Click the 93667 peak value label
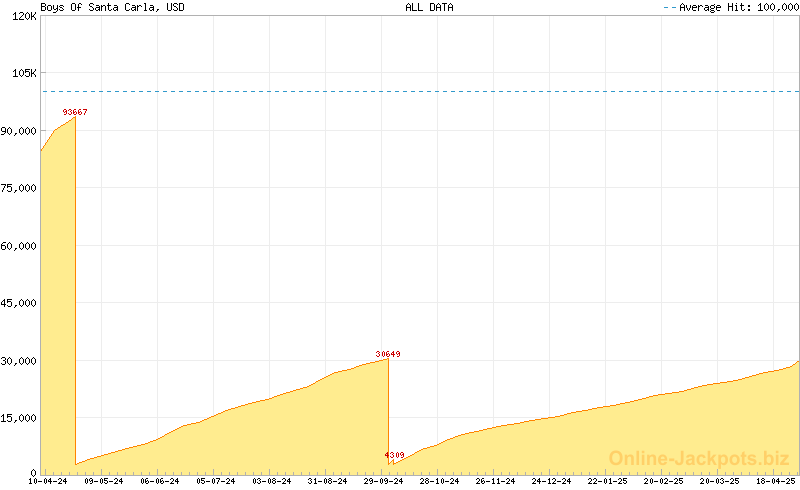The width and height of the screenshot is (800, 490). (75, 112)
